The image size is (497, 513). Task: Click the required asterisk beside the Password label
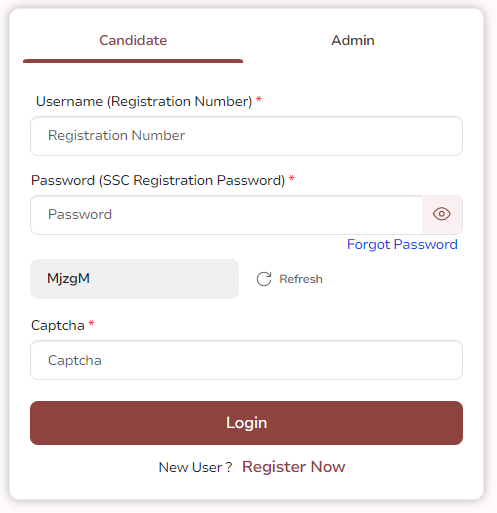292,178
